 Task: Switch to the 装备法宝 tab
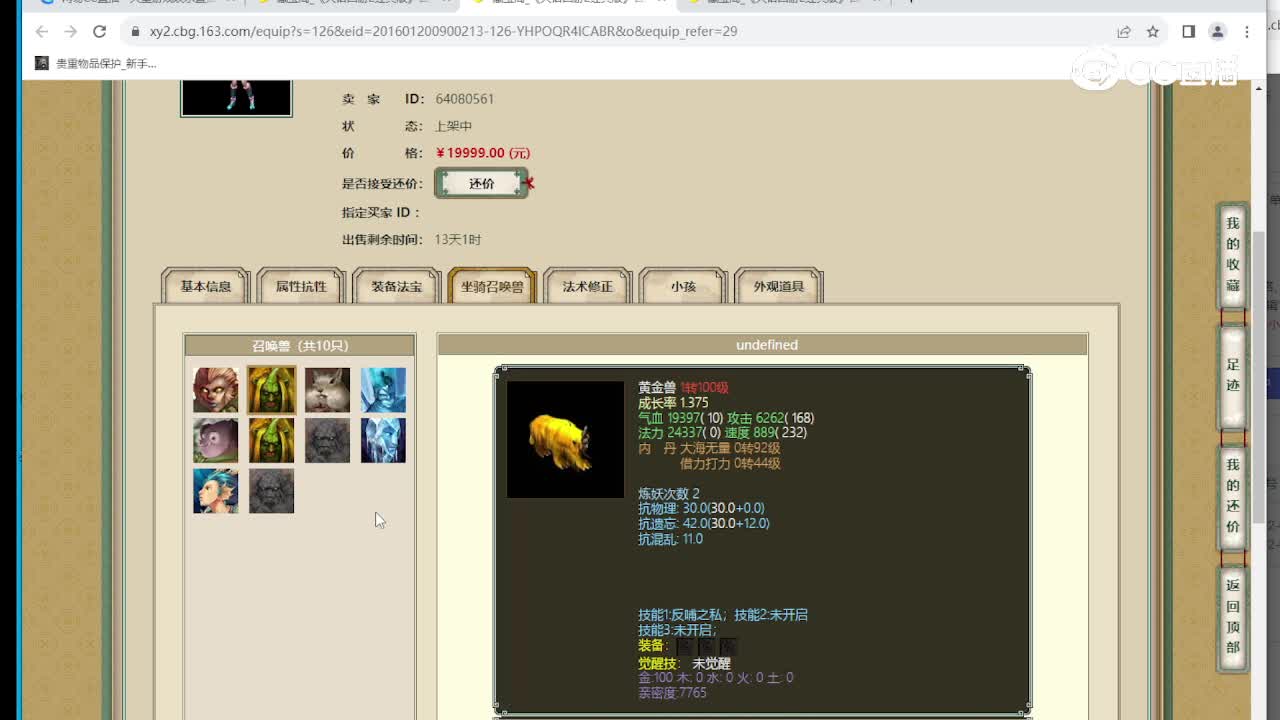click(x=397, y=286)
